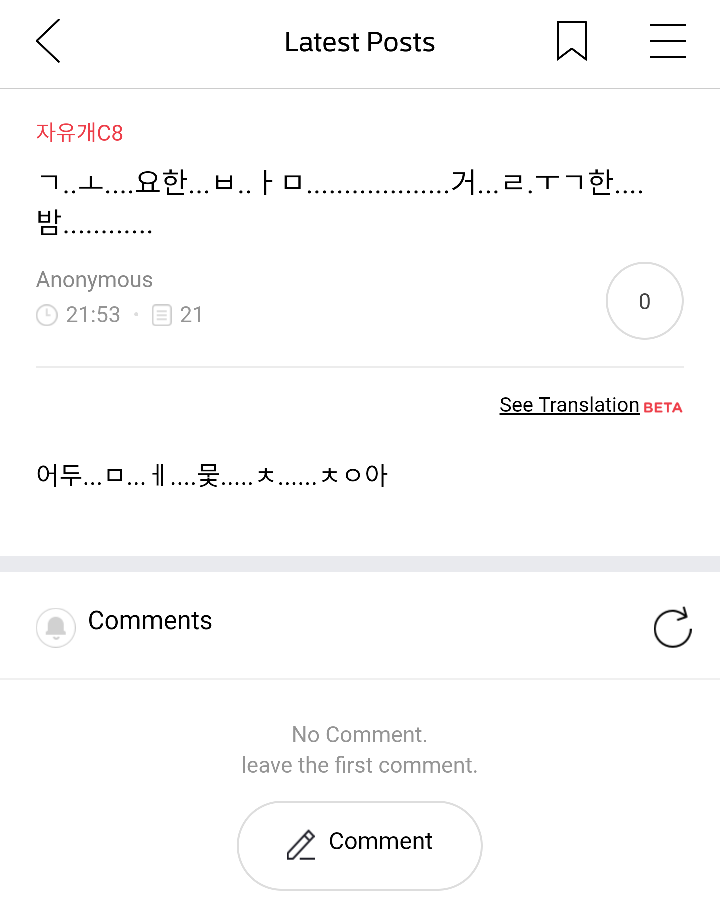Viewport: 720px width, 915px height.
Task: Click the Latest Posts header title
Action: click(x=360, y=42)
